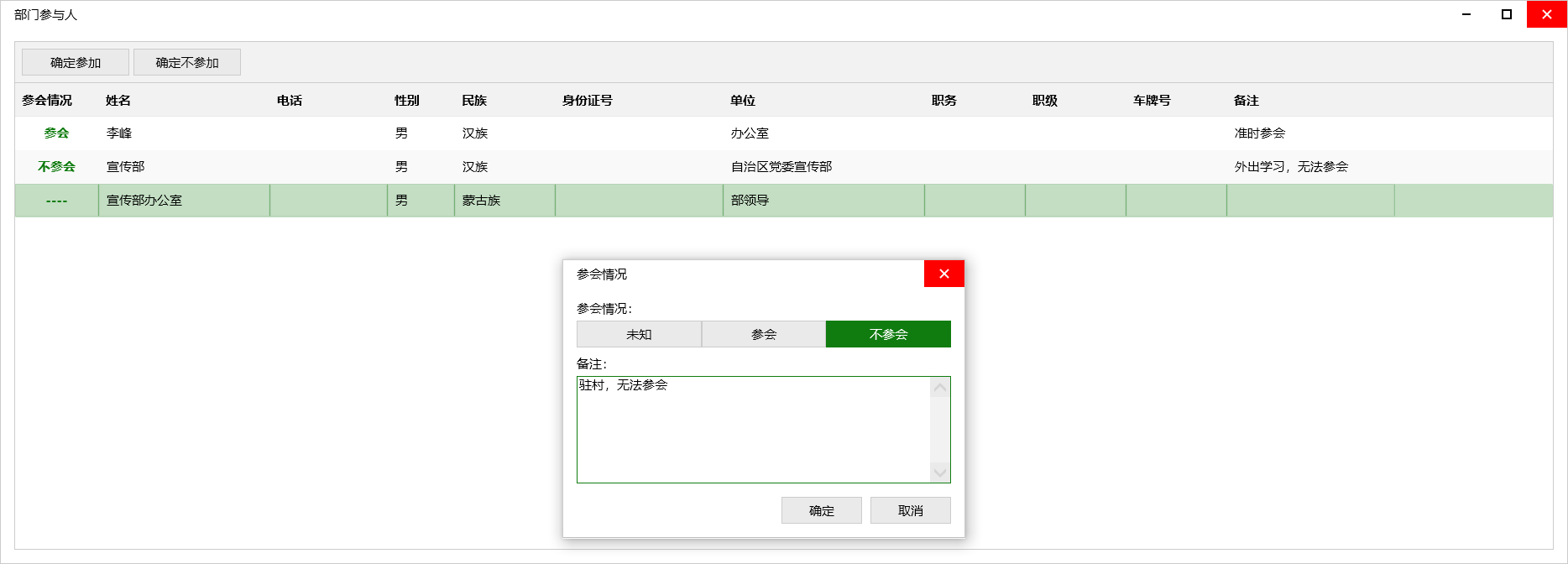Click the 备注 column header
The image size is (1568, 564).
click(1247, 101)
